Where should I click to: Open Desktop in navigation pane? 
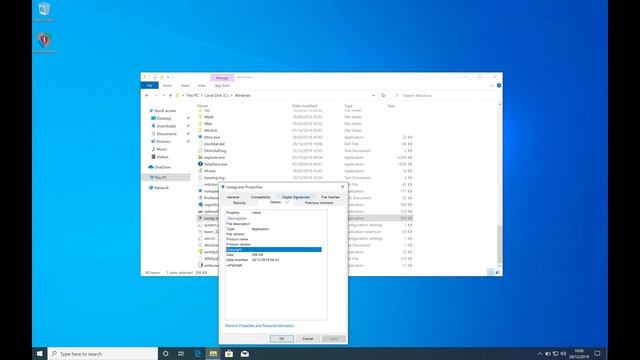point(164,118)
